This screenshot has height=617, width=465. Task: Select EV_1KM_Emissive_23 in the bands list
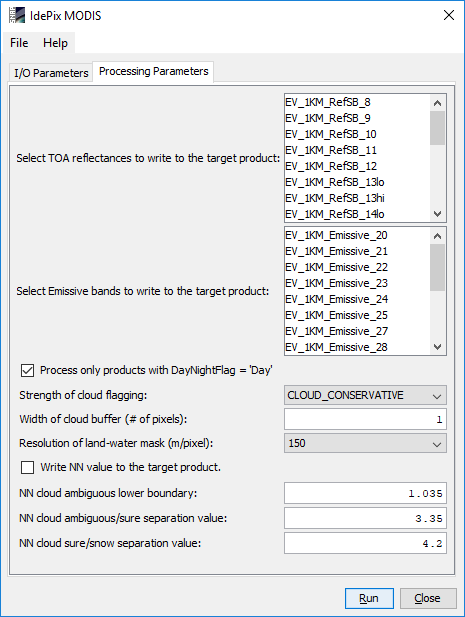(x=336, y=283)
